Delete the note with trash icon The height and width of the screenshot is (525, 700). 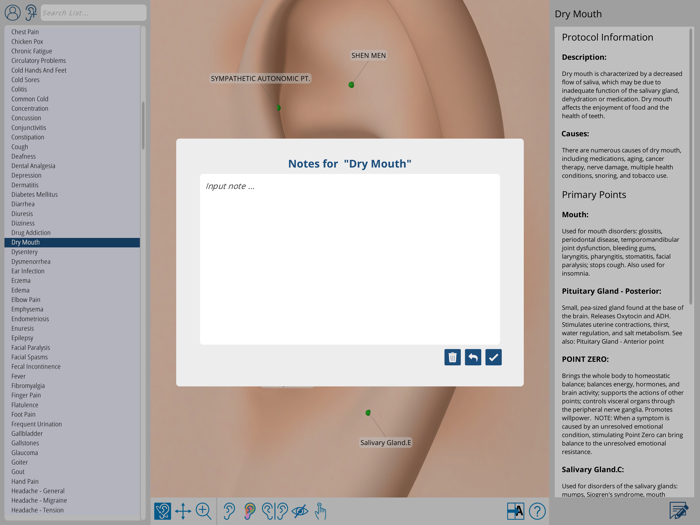[452, 357]
